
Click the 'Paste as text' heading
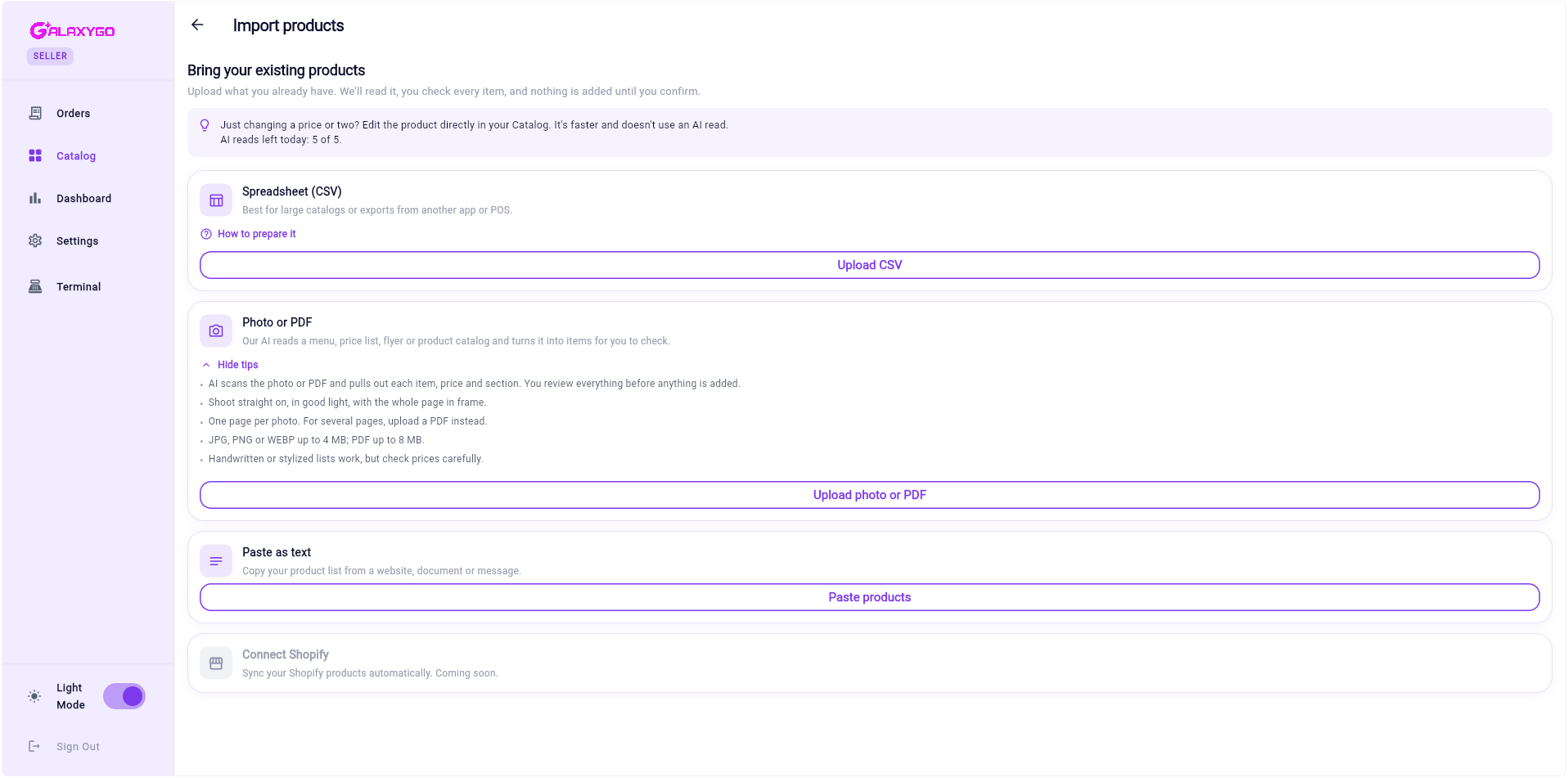tap(277, 552)
